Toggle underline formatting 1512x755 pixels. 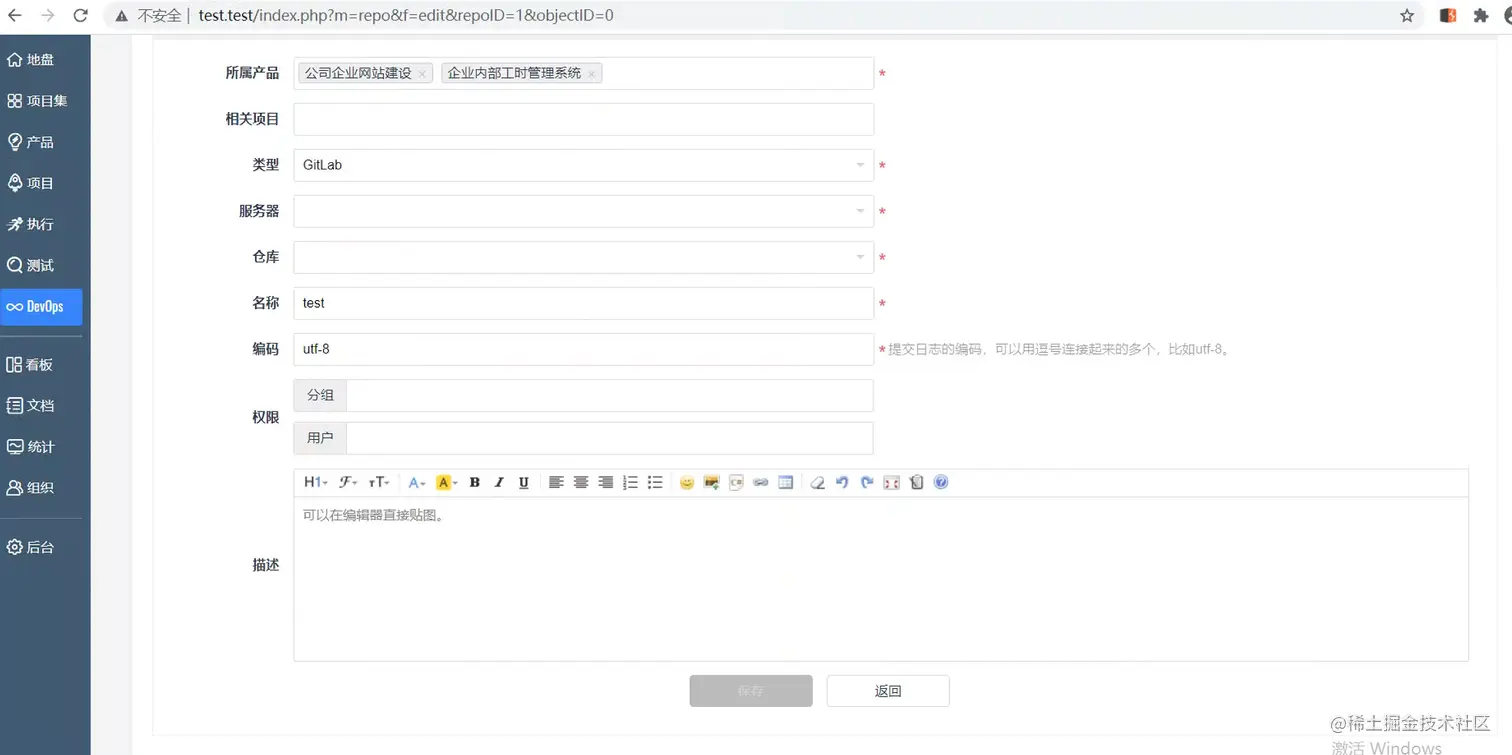pos(523,482)
